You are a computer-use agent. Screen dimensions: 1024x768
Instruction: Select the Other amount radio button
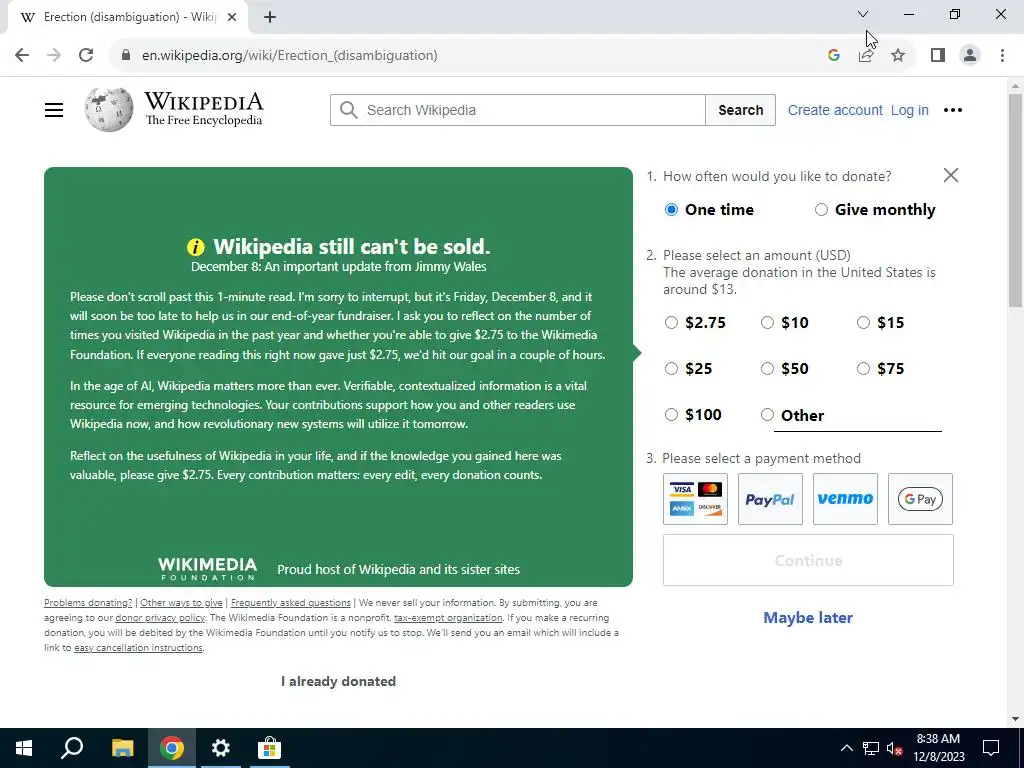(767, 415)
